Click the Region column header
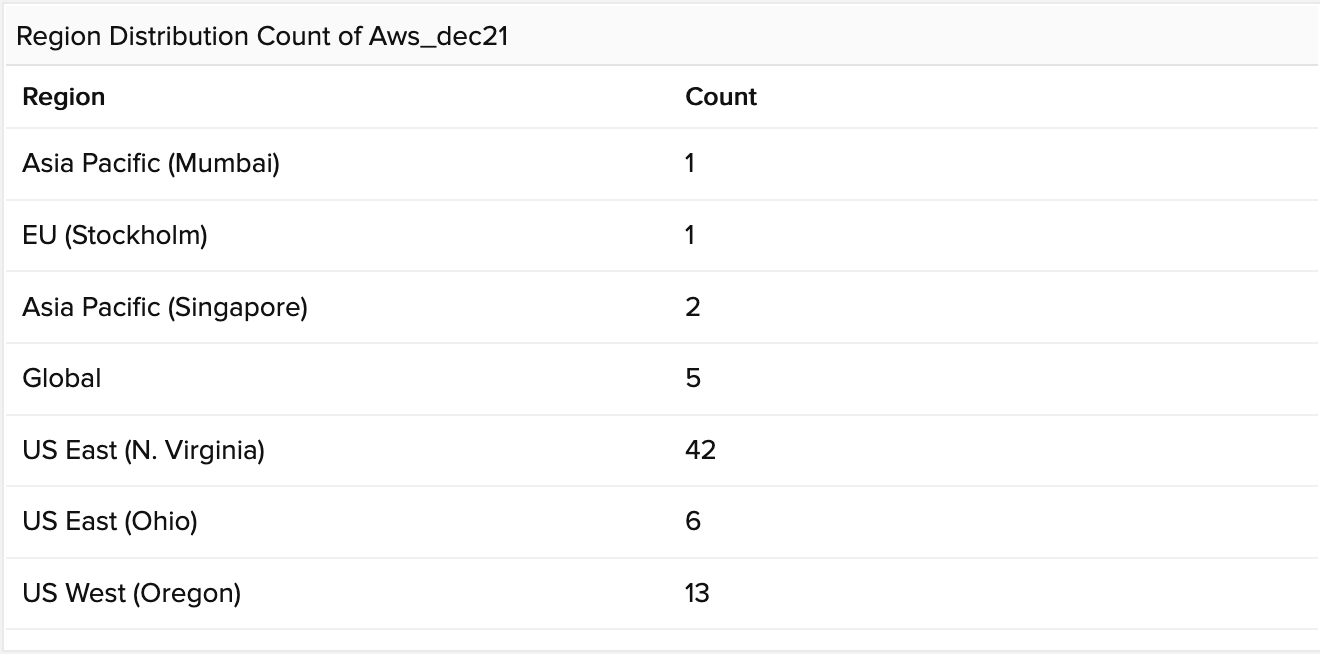 point(64,97)
